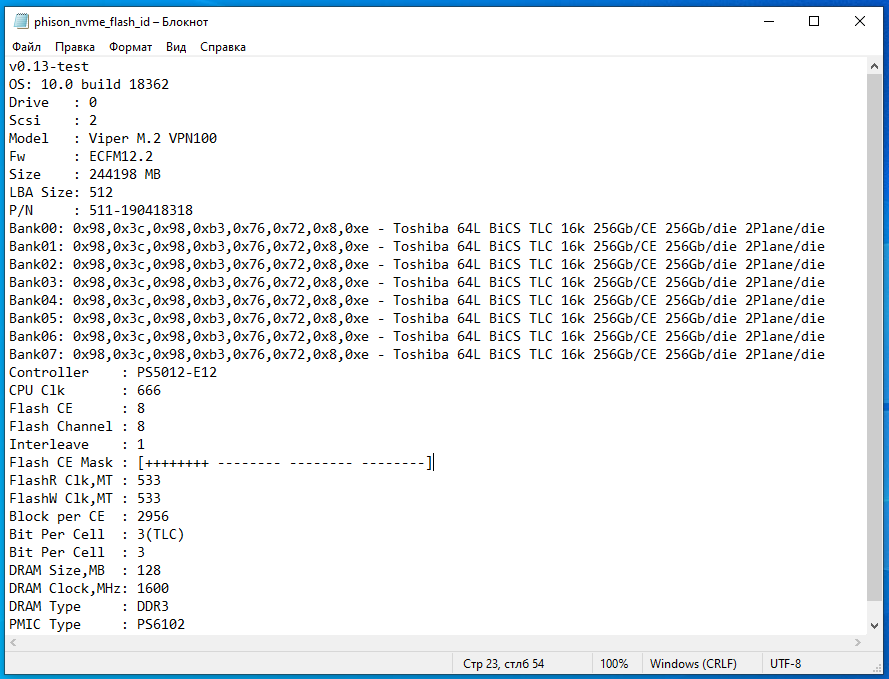
Task: Open the Файл menu
Action: coord(26,47)
